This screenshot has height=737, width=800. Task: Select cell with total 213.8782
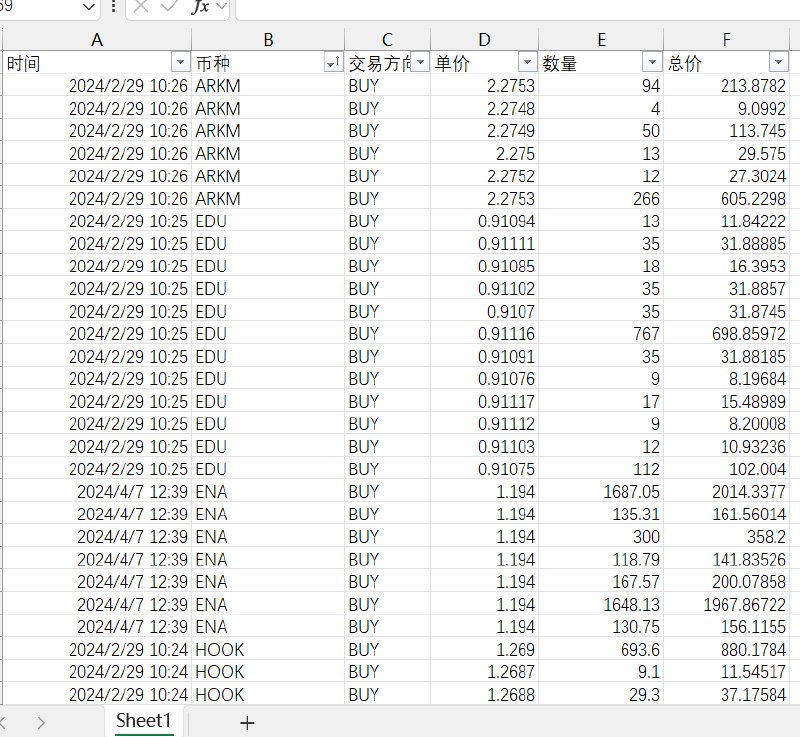[727, 86]
